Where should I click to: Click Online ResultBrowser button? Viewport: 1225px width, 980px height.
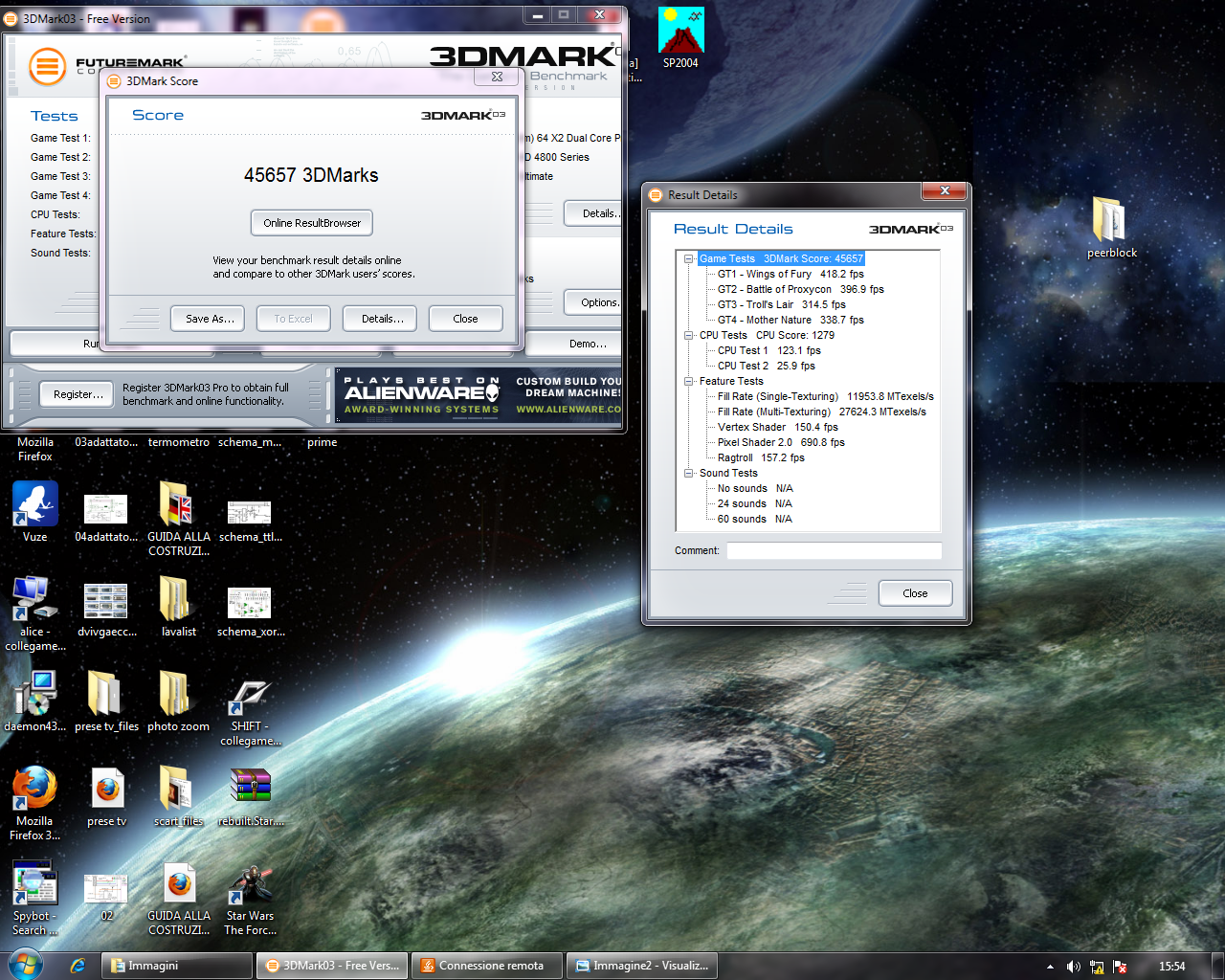pyautogui.click(x=312, y=223)
